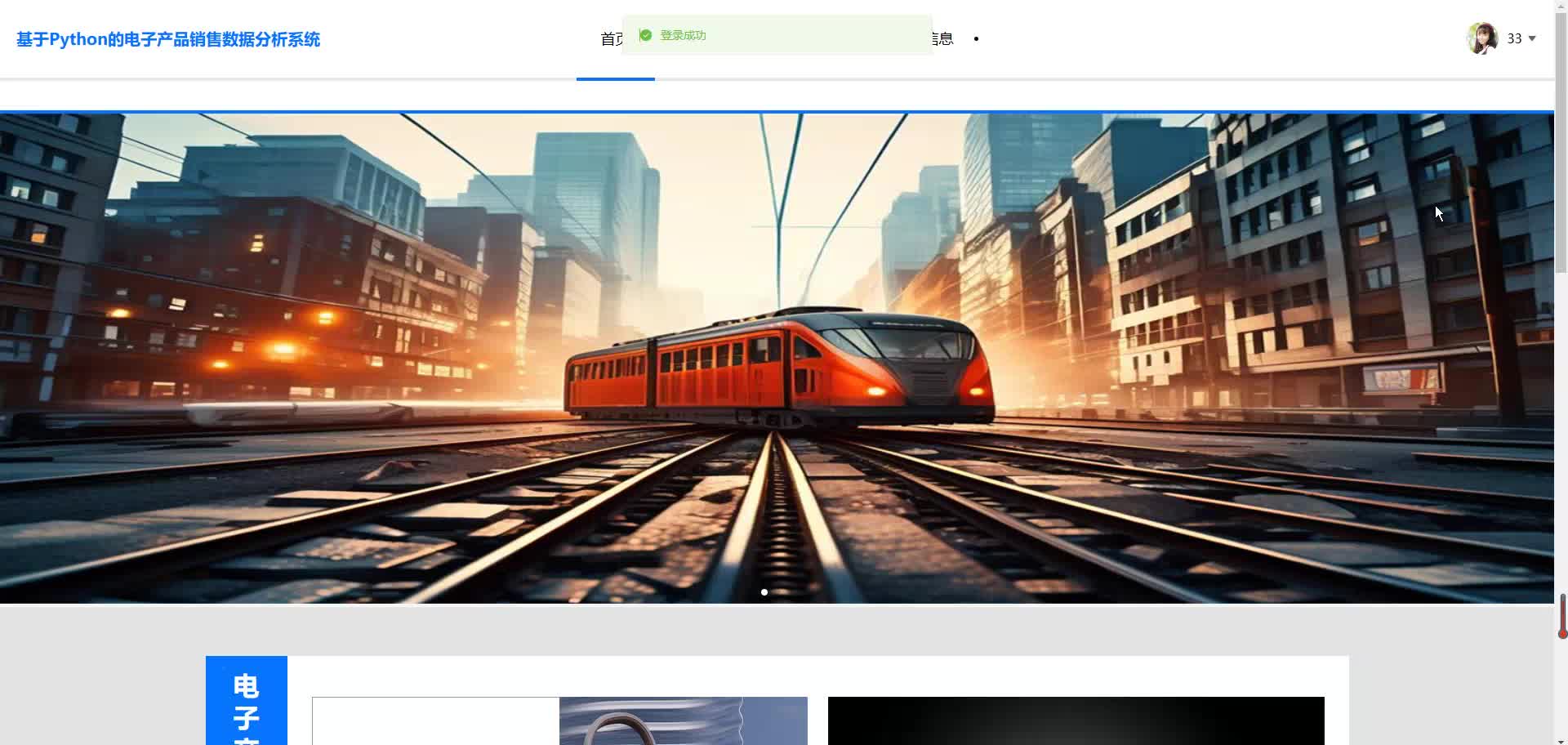
Task: Open the 首页 navigation tab
Action: coord(612,39)
